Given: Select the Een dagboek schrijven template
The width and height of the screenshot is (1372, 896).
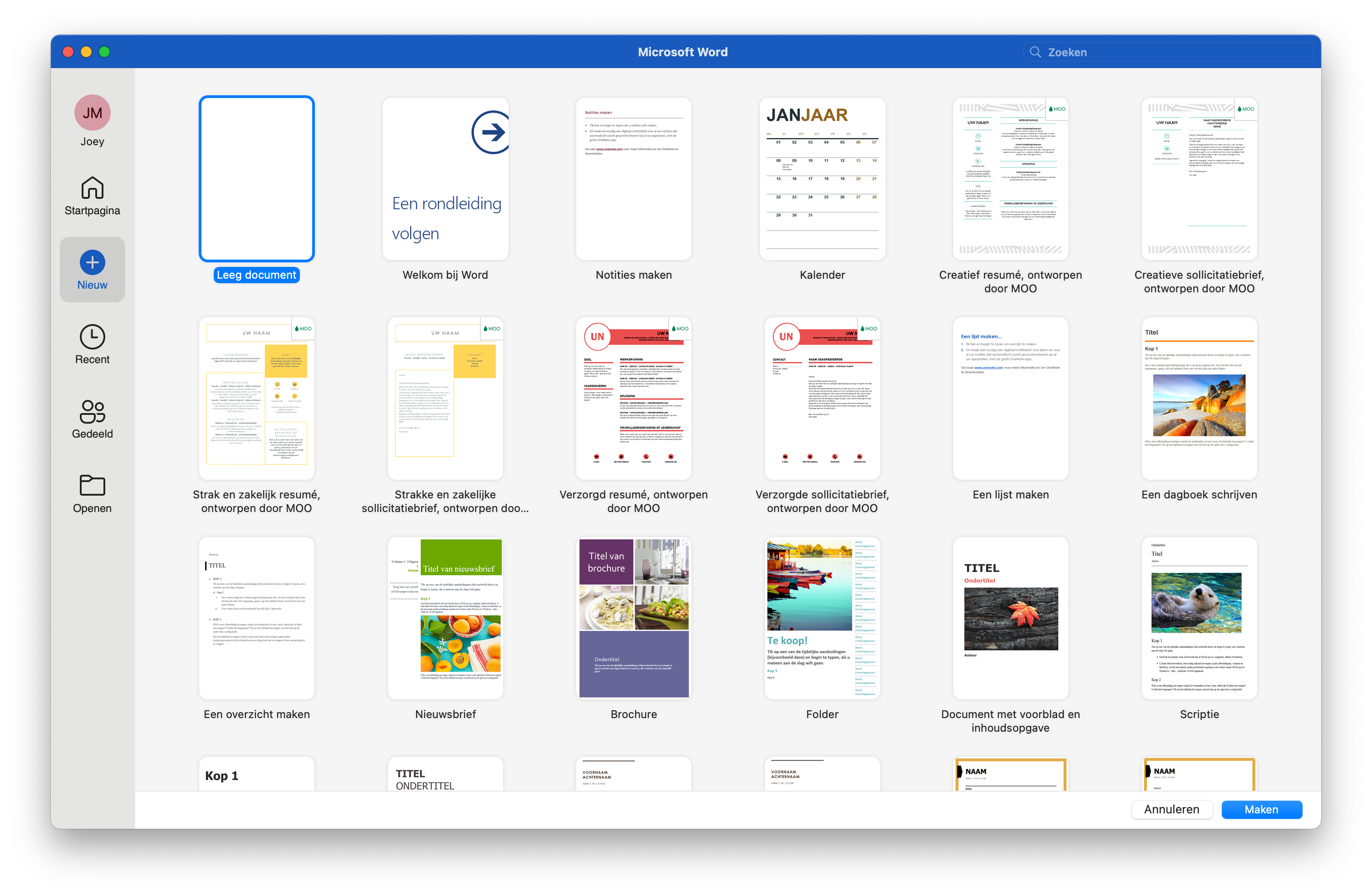Looking at the screenshot, I should tap(1199, 399).
